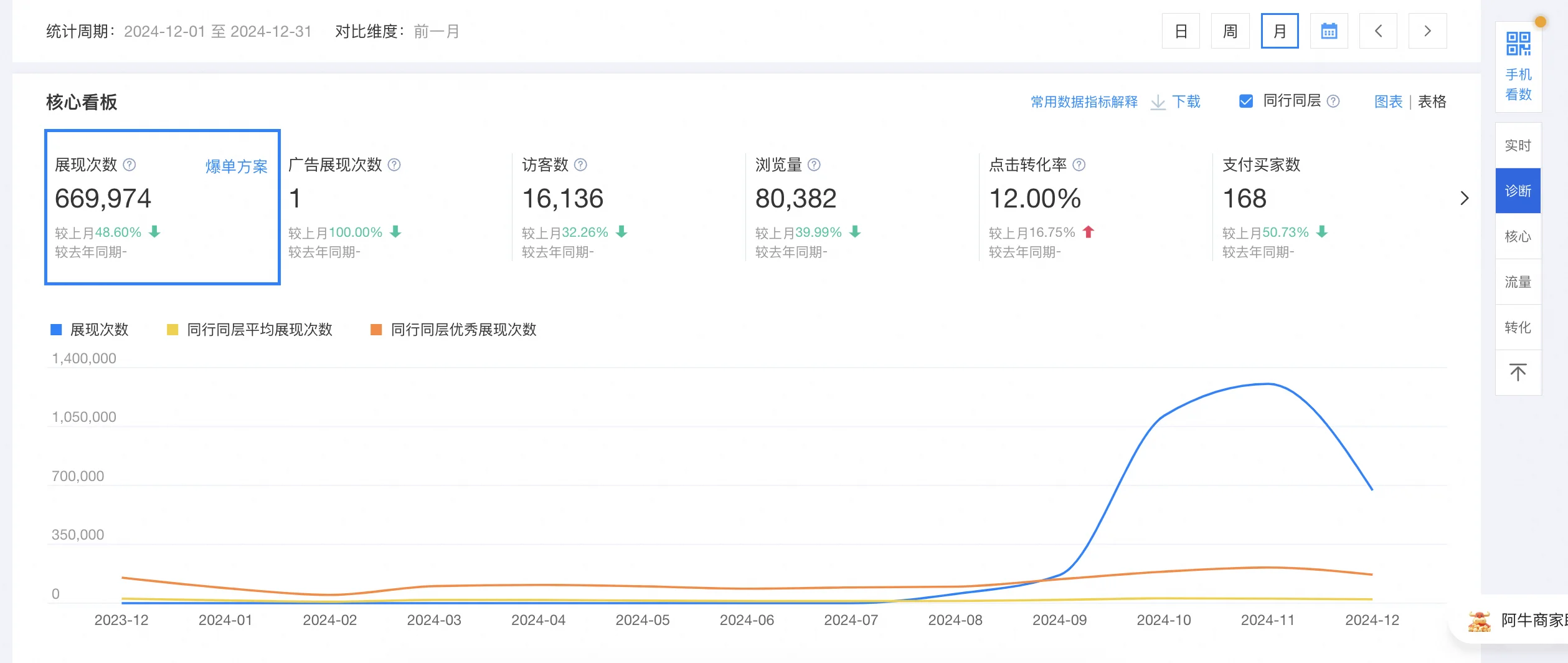Click help icon next to 浏览量
The image size is (1568, 663).
(x=814, y=165)
